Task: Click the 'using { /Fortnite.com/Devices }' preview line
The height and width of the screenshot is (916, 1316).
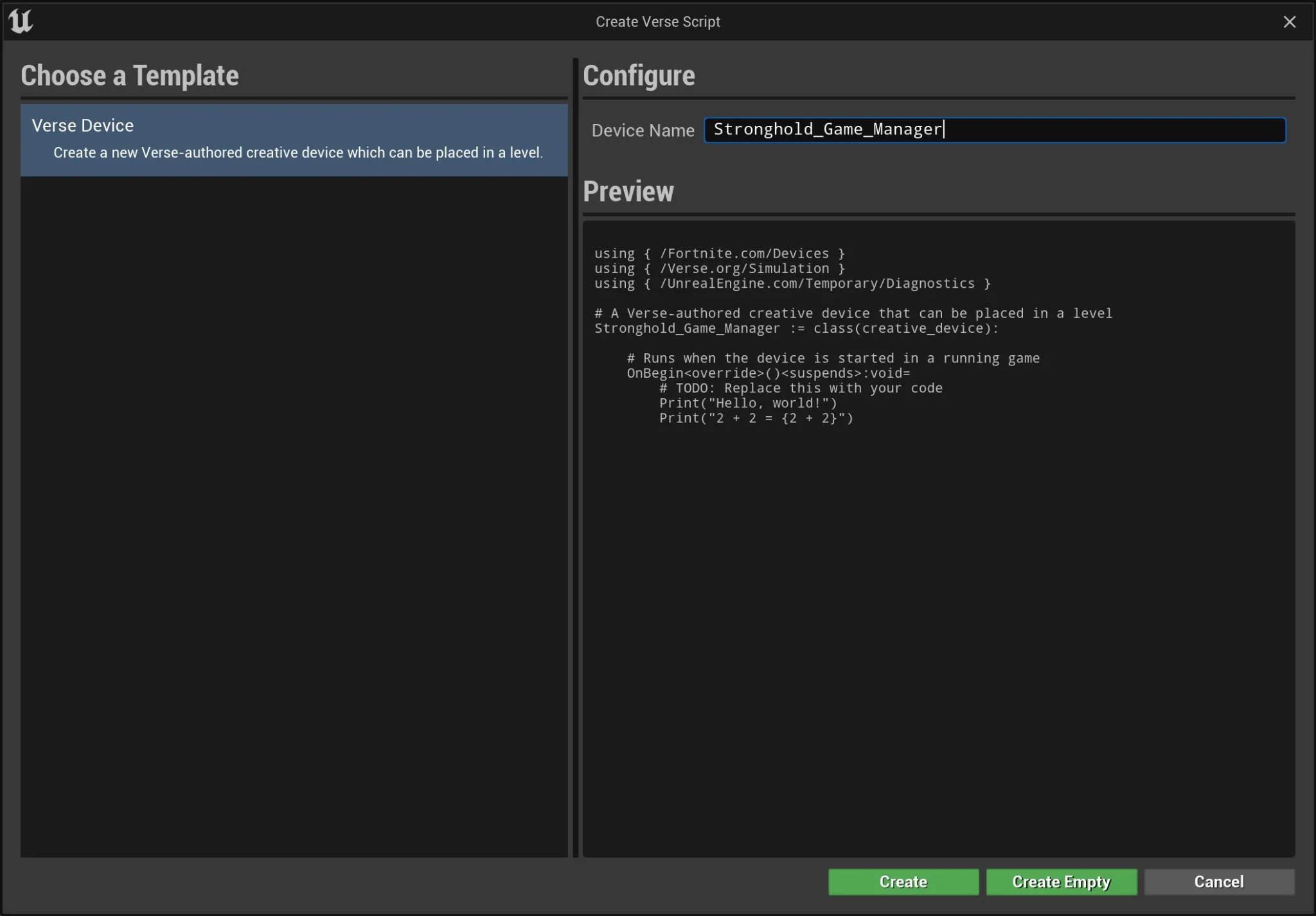Action: click(720, 254)
